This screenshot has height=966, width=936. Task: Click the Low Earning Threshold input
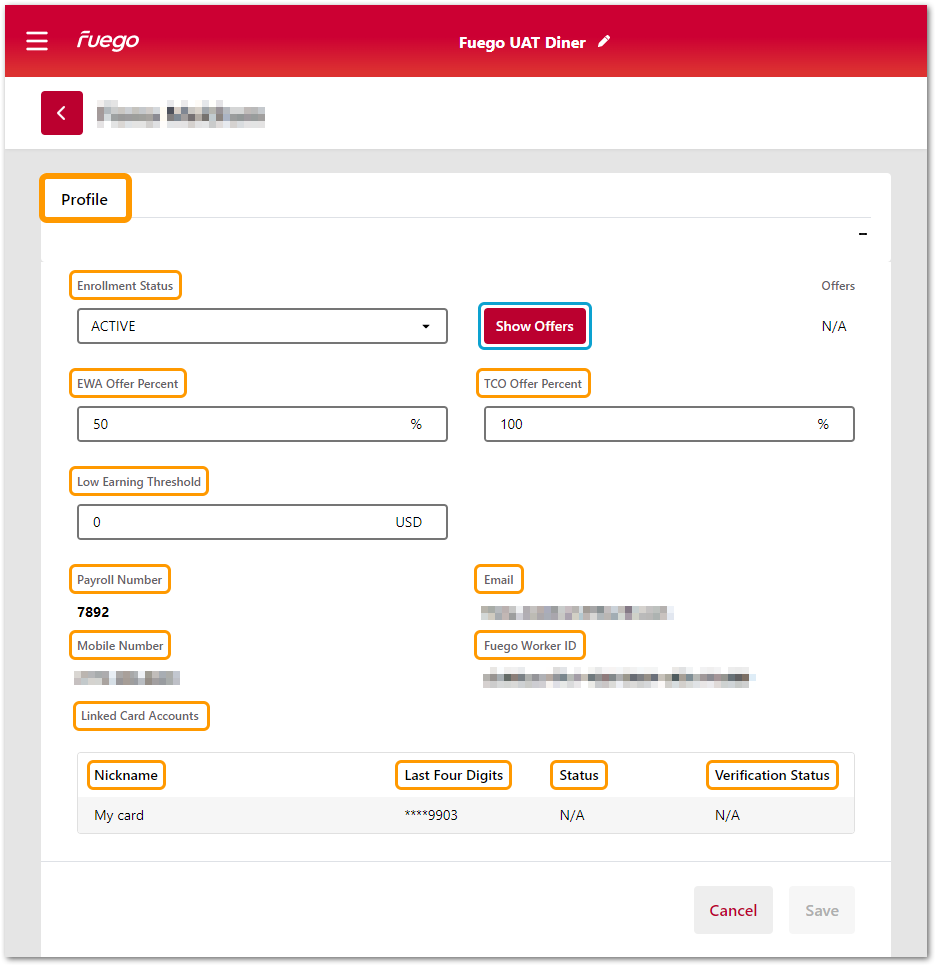(235, 522)
